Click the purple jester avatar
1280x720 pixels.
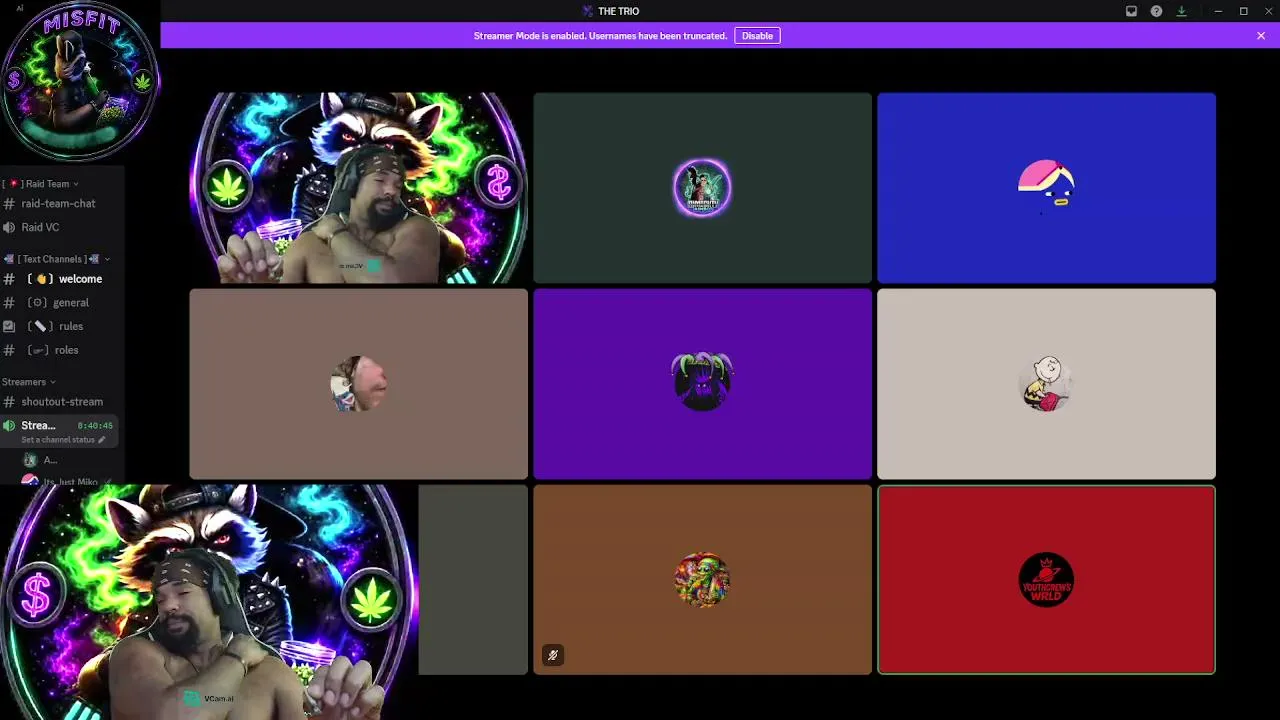click(x=702, y=382)
